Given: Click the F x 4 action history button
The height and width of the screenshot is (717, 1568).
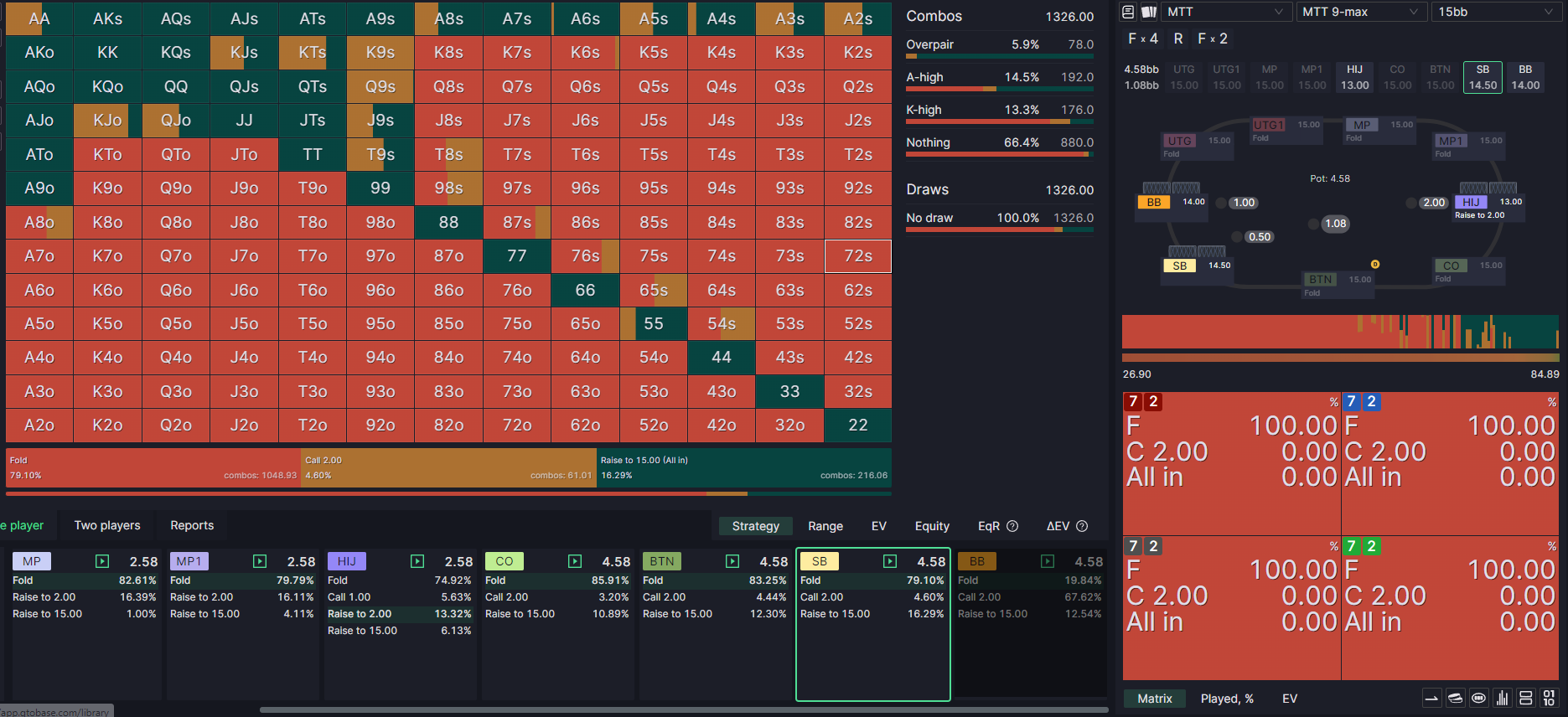Looking at the screenshot, I should pos(1143,39).
